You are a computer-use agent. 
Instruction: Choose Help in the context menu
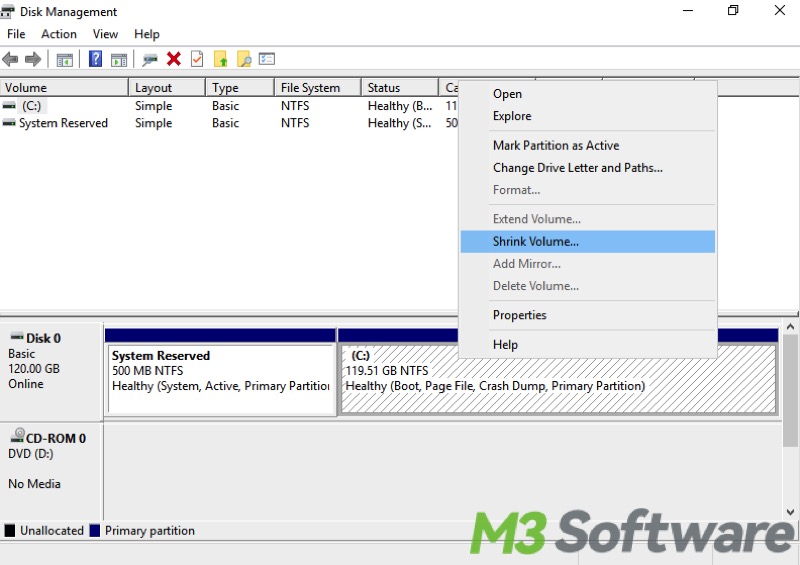click(588, 345)
